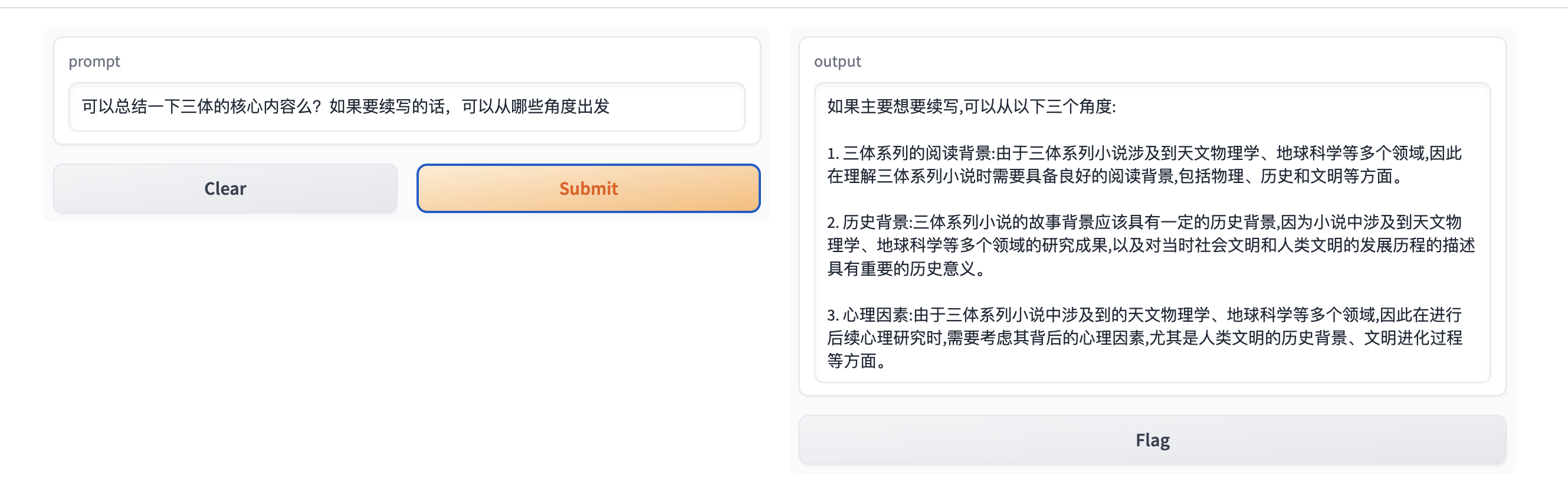Image resolution: width=1568 pixels, height=503 pixels.
Task: Clear the prompt with the Clear button
Action: [x=225, y=188]
